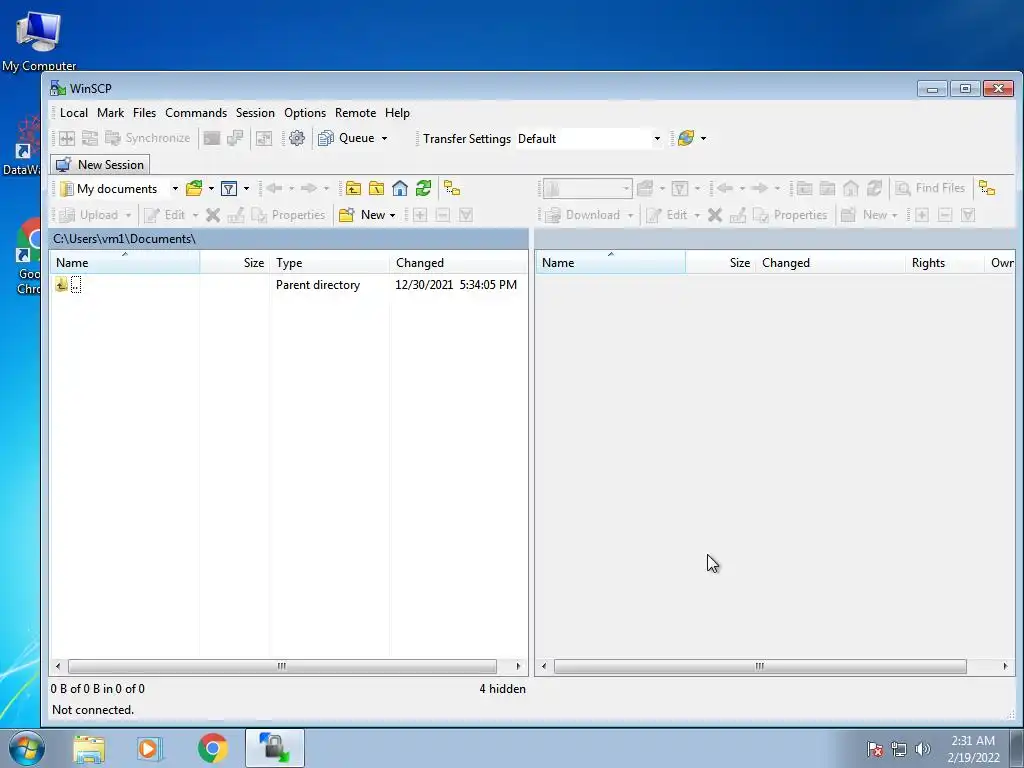
Task: Expand the local New dropdown arrow
Action: [392, 216]
